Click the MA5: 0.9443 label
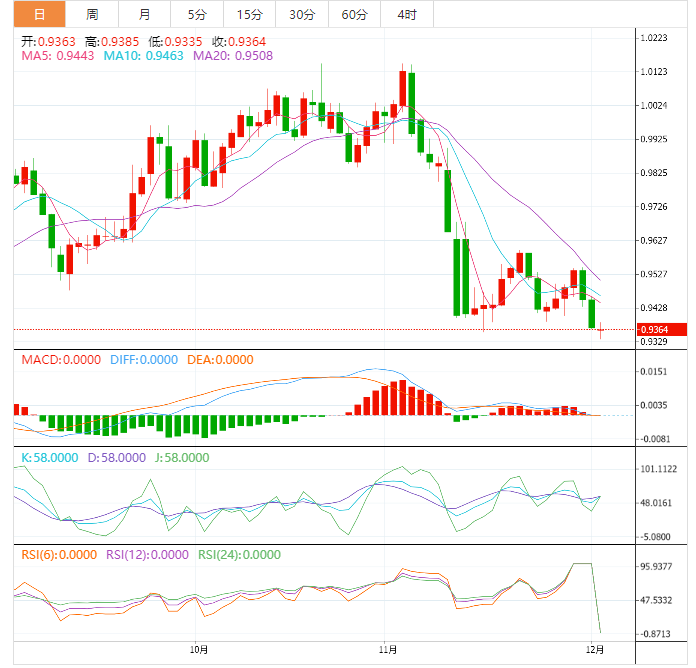The width and height of the screenshot is (696, 668). 58,56
